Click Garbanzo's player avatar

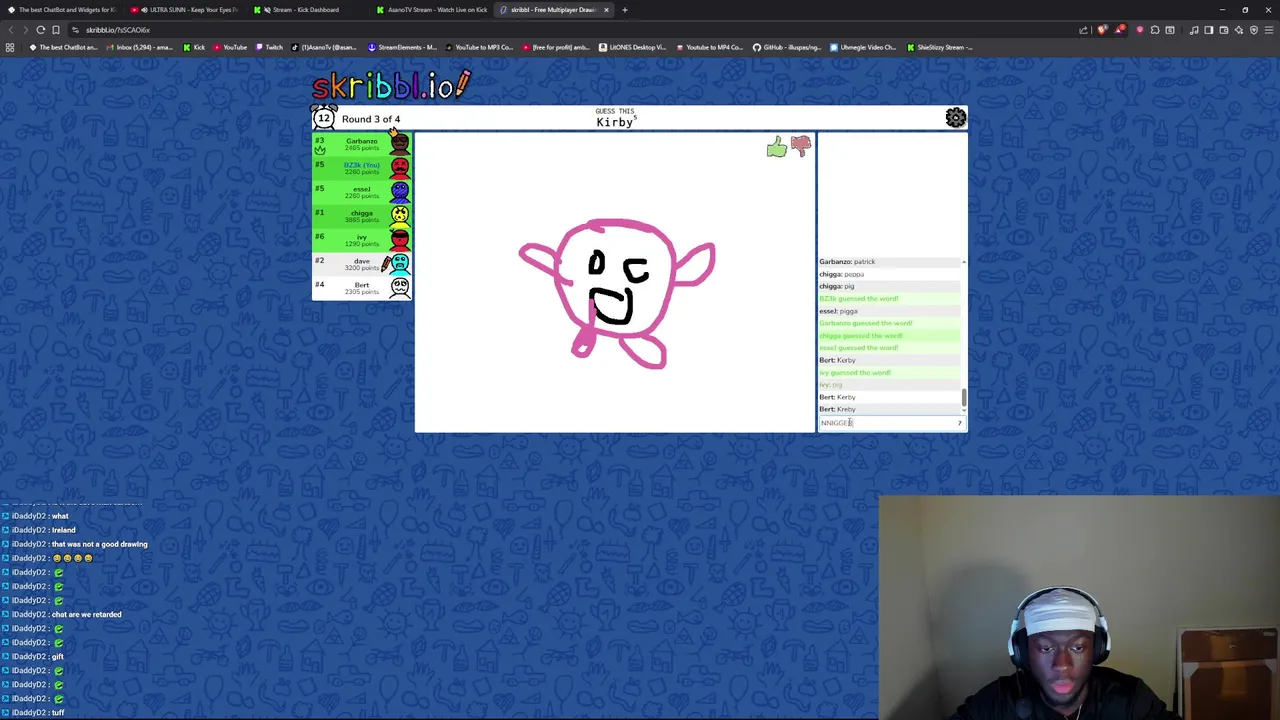tap(399, 143)
